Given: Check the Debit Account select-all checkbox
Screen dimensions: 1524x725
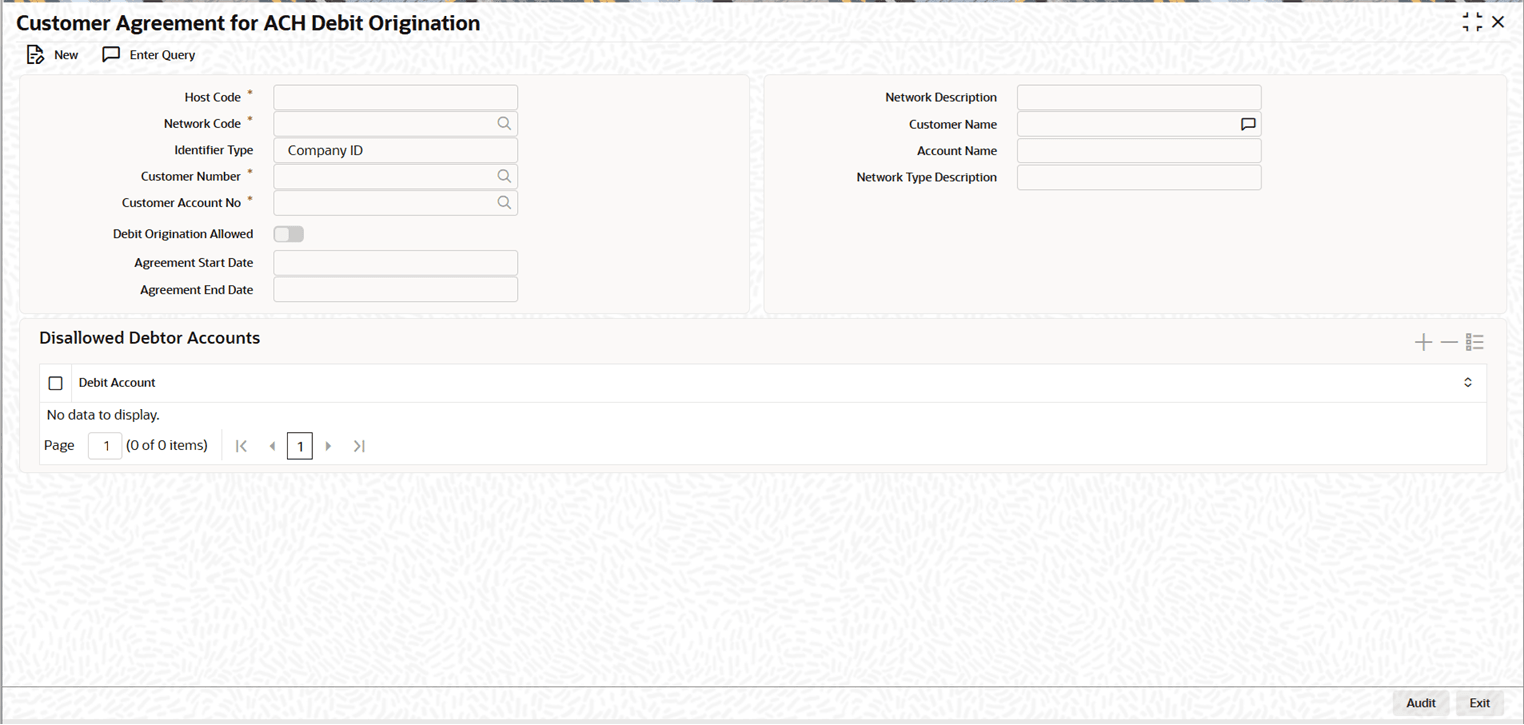Looking at the screenshot, I should click(56, 383).
